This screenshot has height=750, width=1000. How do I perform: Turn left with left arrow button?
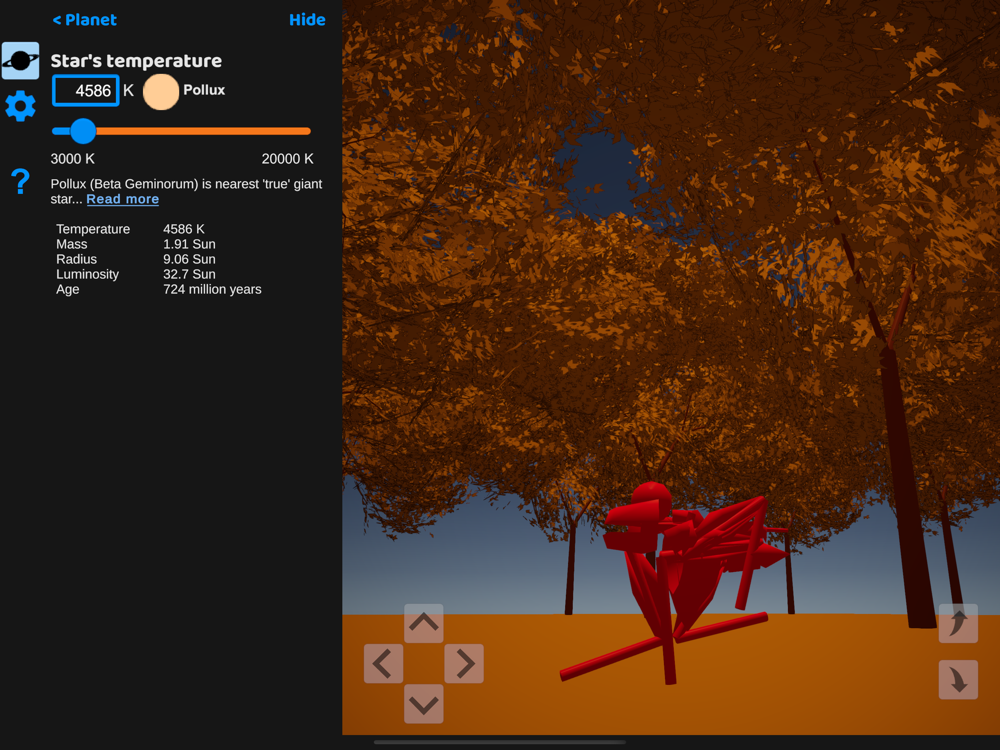(x=383, y=663)
